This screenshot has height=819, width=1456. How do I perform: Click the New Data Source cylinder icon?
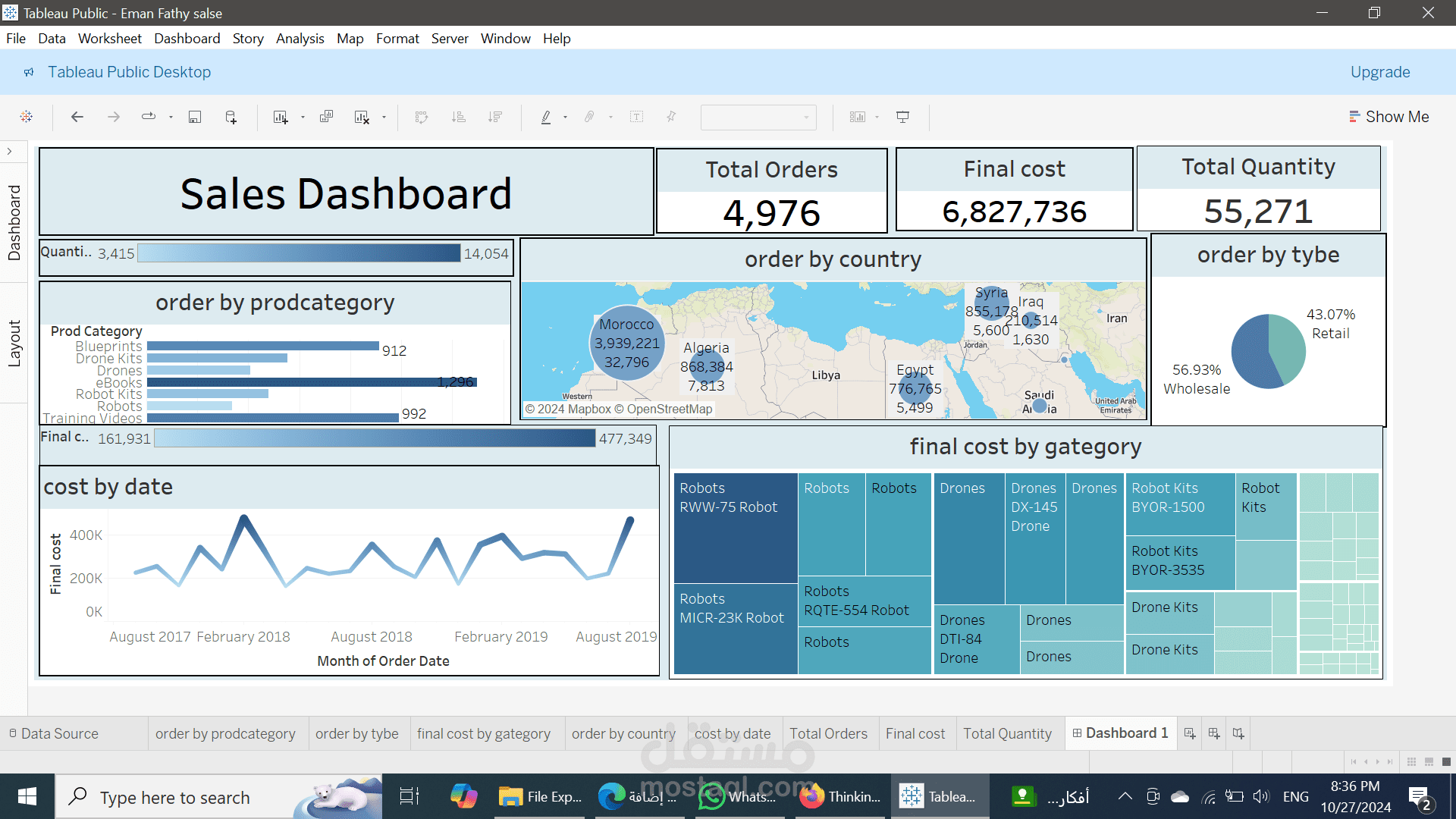click(x=231, y=117)
